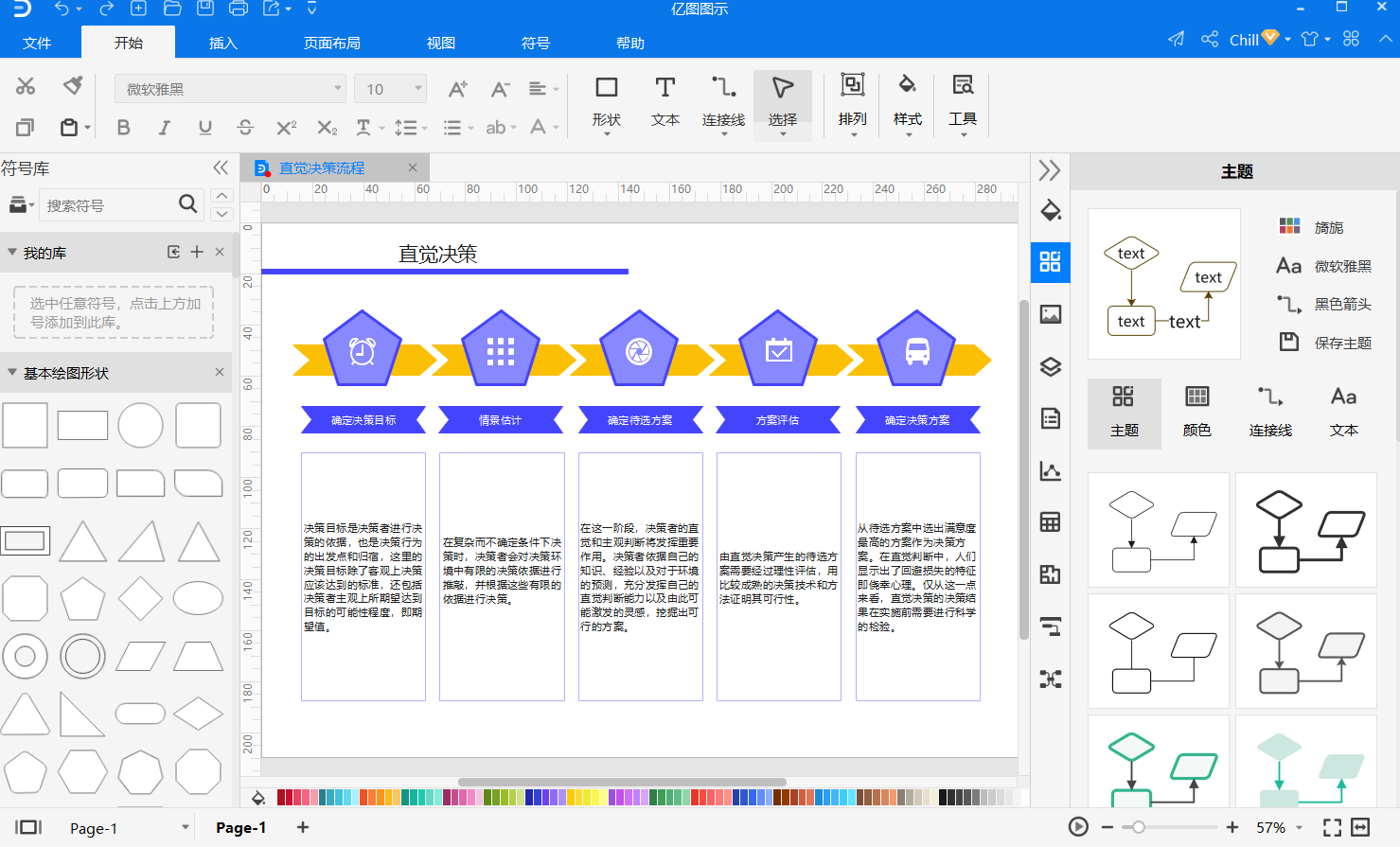Click in the 搜索符号 search field
1400x847 pixels.
(107, 204)
